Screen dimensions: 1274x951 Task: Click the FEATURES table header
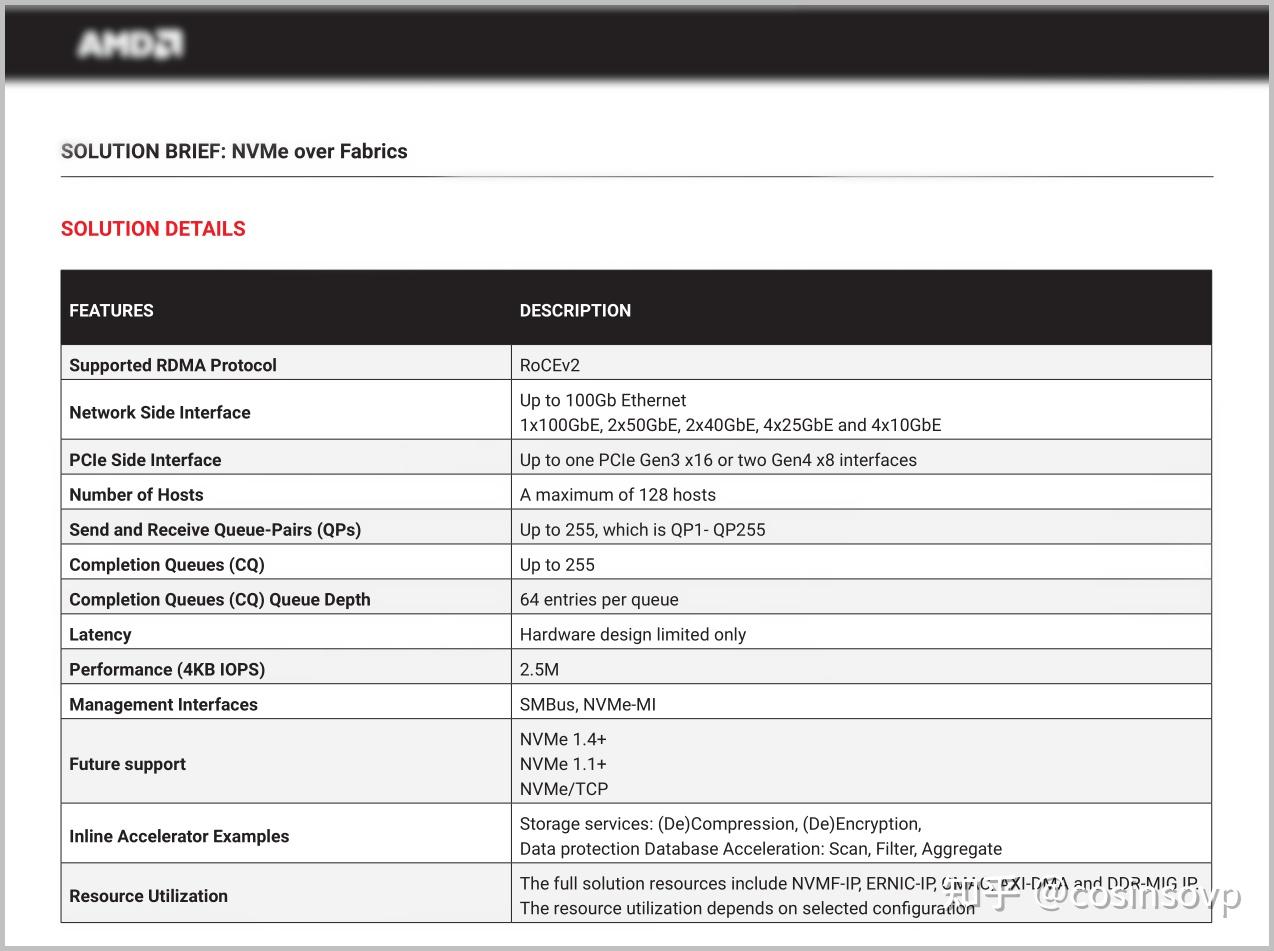click(111, 310)
